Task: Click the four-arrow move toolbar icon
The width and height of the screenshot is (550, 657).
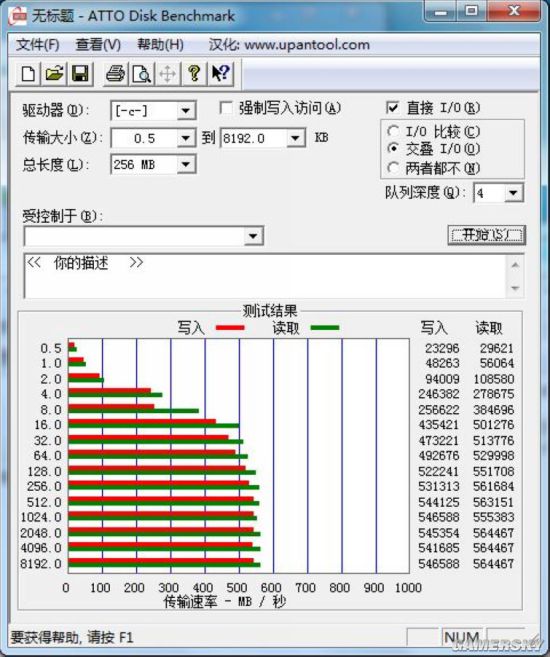Action: click(x=168, y=74)
